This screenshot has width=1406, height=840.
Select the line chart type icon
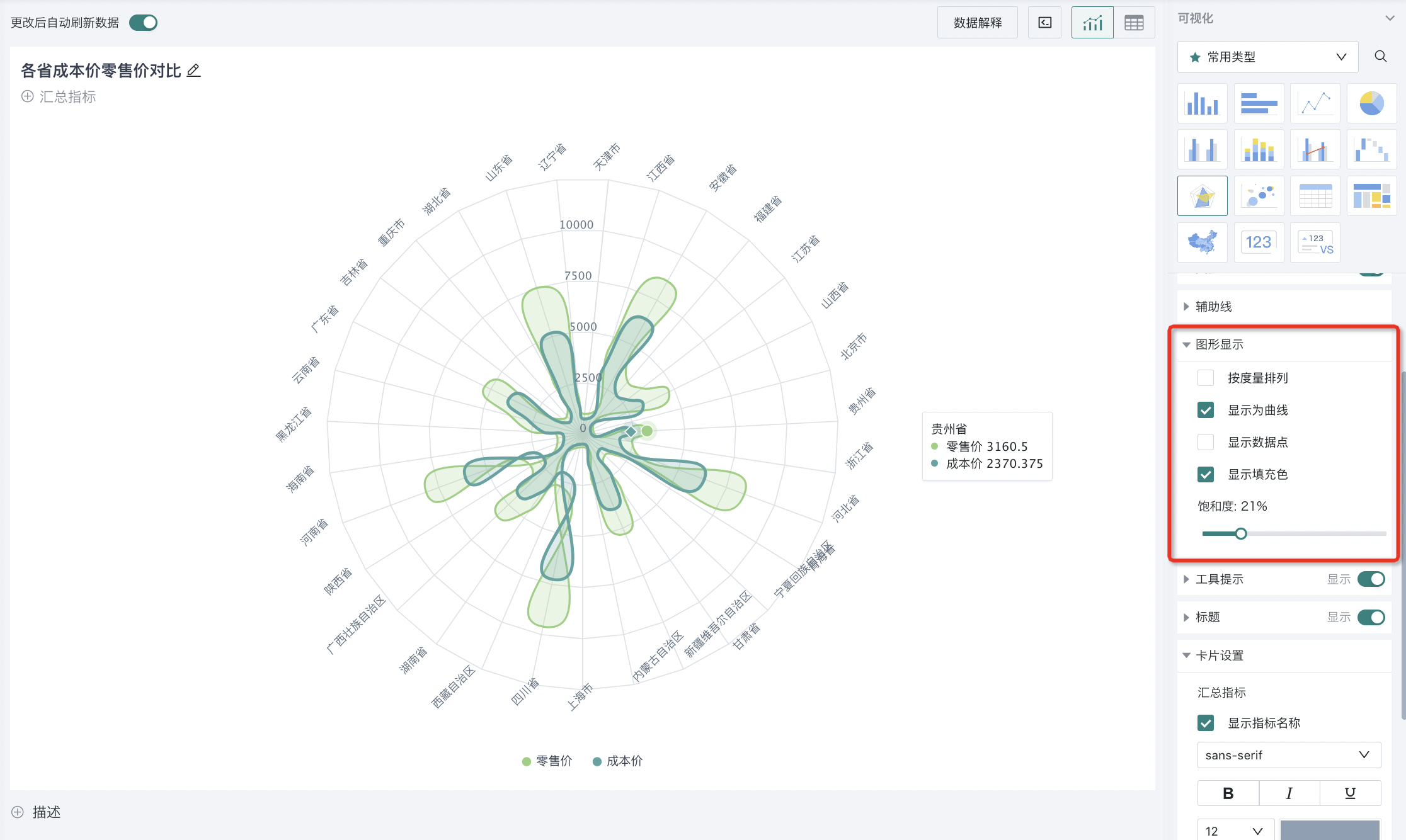point(1315,103)
